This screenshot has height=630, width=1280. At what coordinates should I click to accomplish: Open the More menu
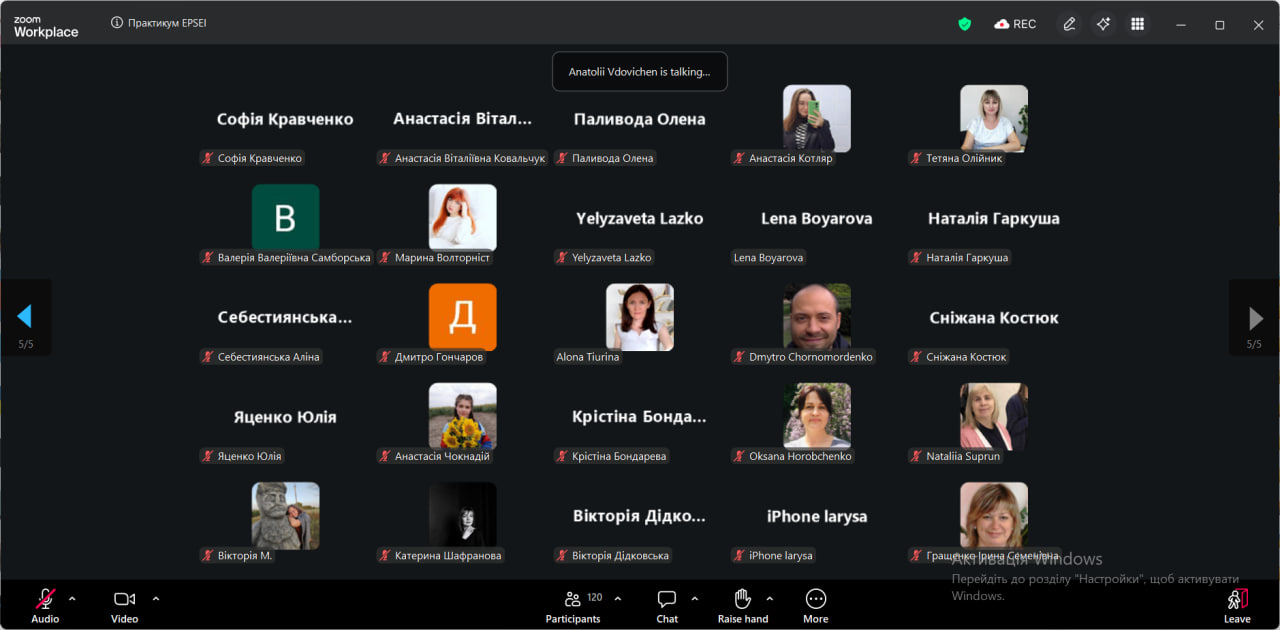(x=816, y=606)
